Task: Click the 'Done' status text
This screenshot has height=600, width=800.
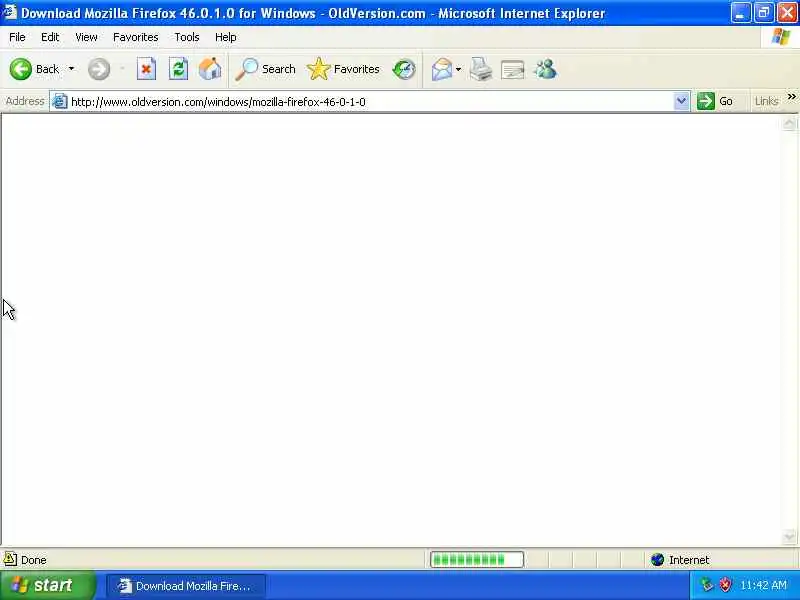Action: pyautogui.click(x=34, y=560)
